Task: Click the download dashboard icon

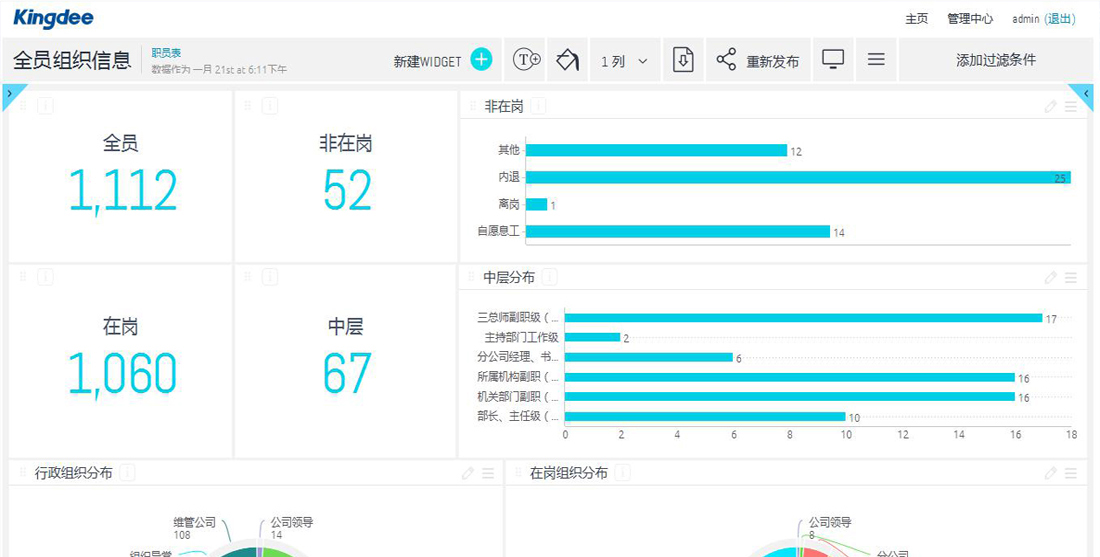Action: point(683,60)
